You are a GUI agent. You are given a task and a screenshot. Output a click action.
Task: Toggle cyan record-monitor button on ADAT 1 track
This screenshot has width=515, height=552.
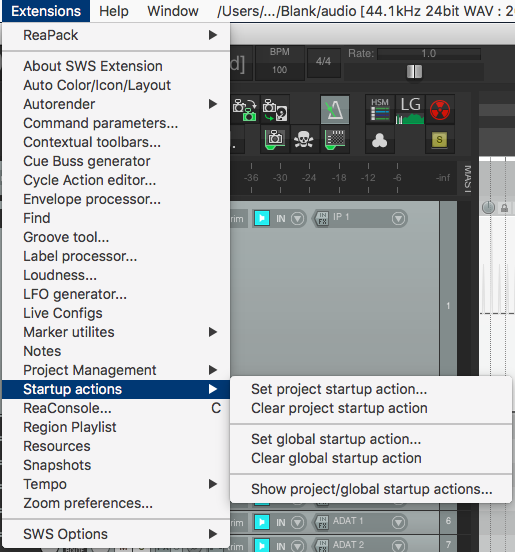(262, 522)
